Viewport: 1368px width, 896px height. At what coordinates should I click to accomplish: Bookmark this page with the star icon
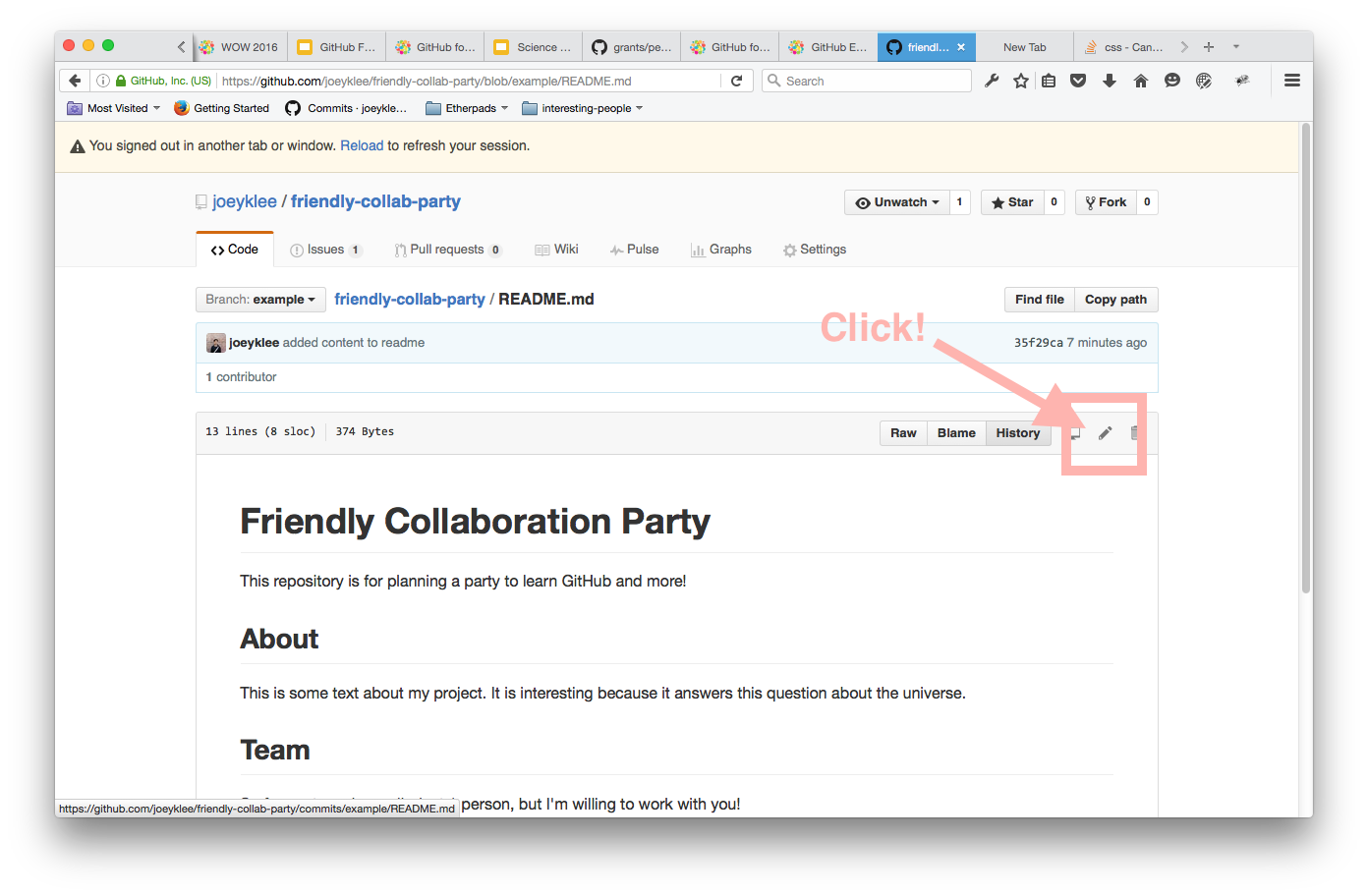tap(1021, 81)
